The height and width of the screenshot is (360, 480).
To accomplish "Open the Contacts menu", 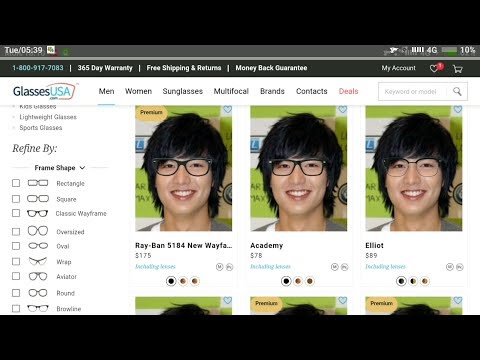I will coord(312,91).
